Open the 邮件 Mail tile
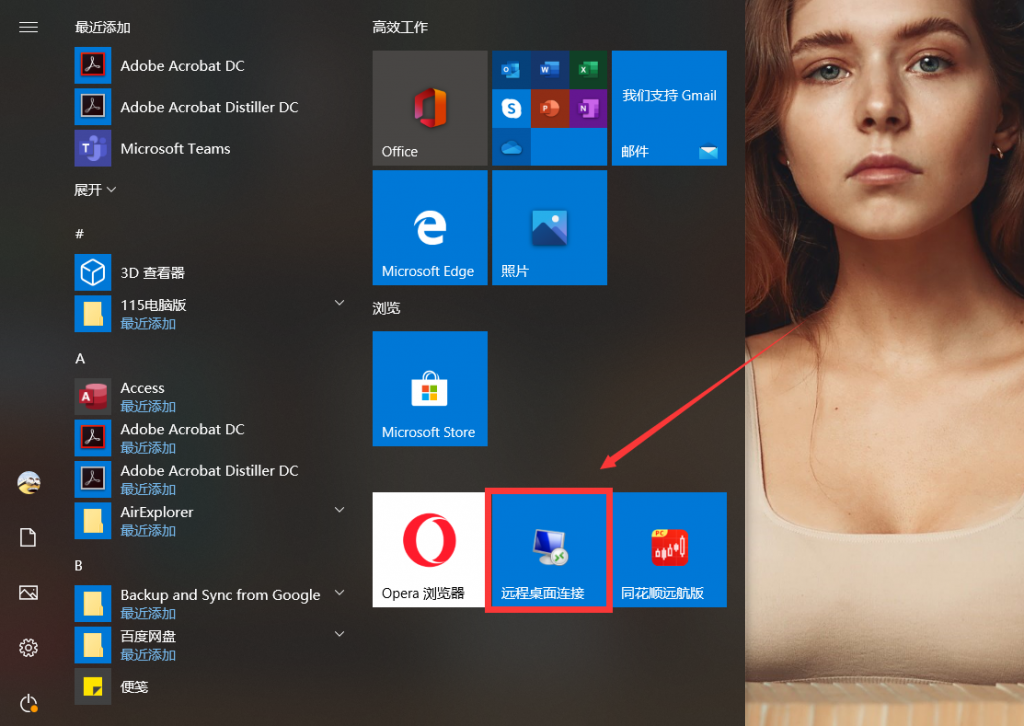 coord(669,108)
